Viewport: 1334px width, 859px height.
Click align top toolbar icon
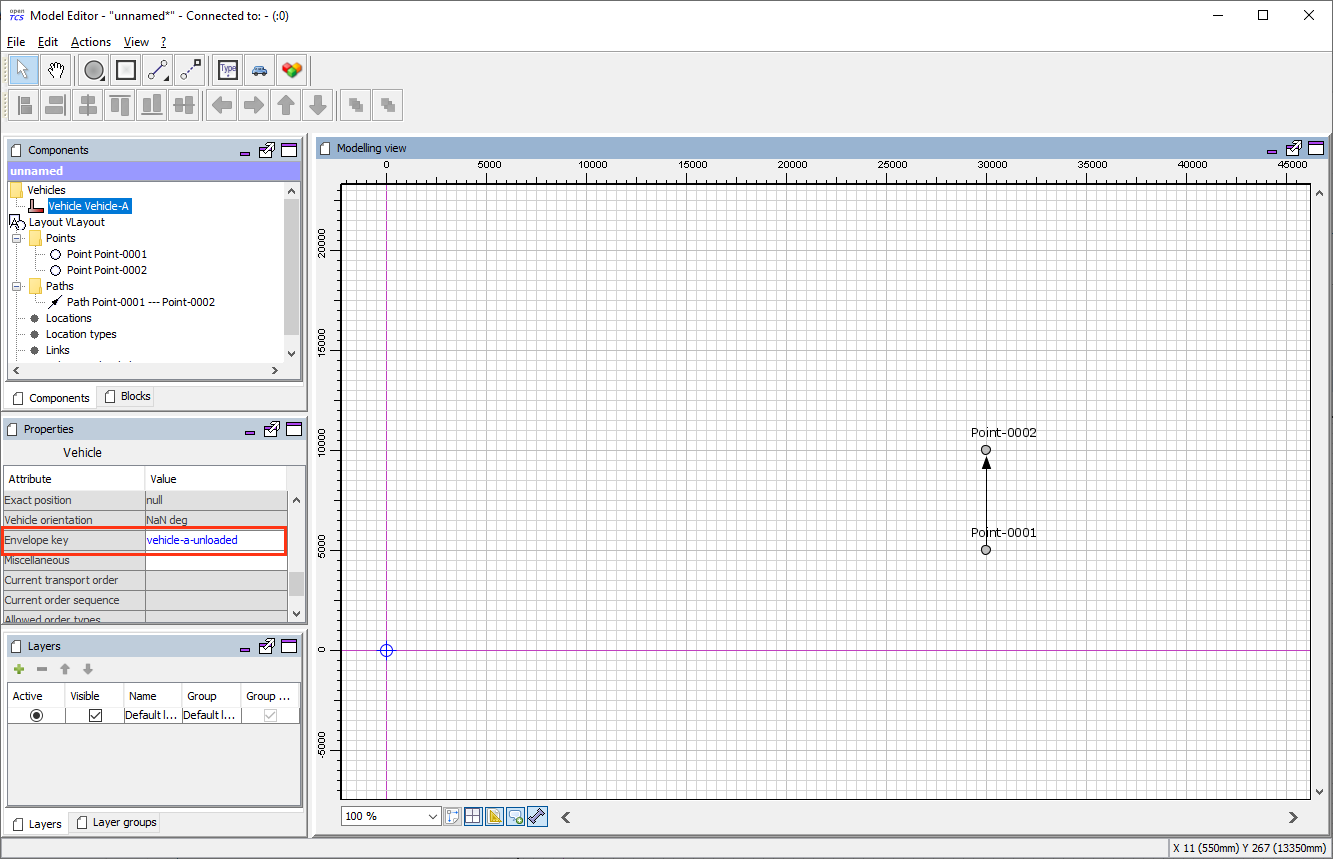(x=120, y=104)
